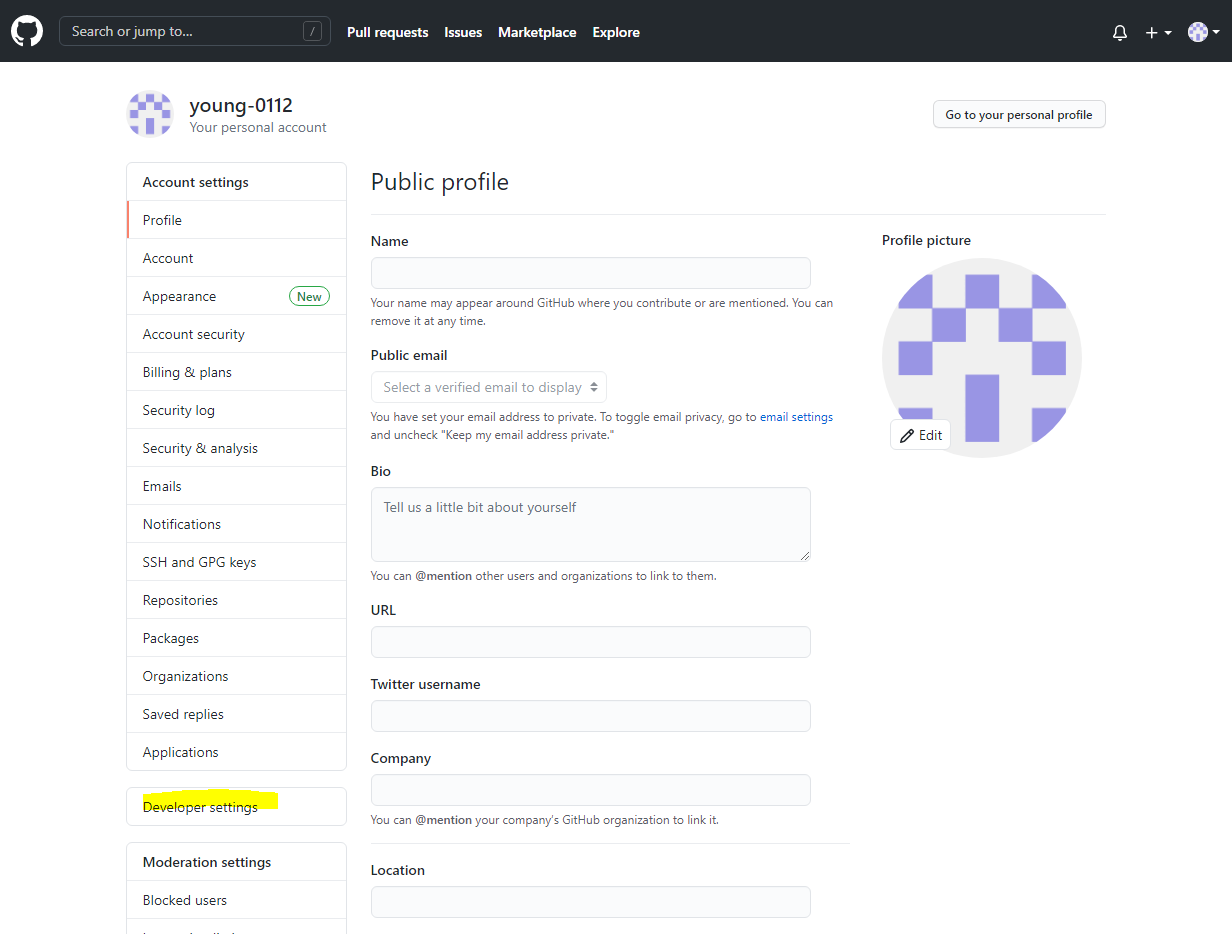
Task: Open Appearance settings
Action: [236, 296]
